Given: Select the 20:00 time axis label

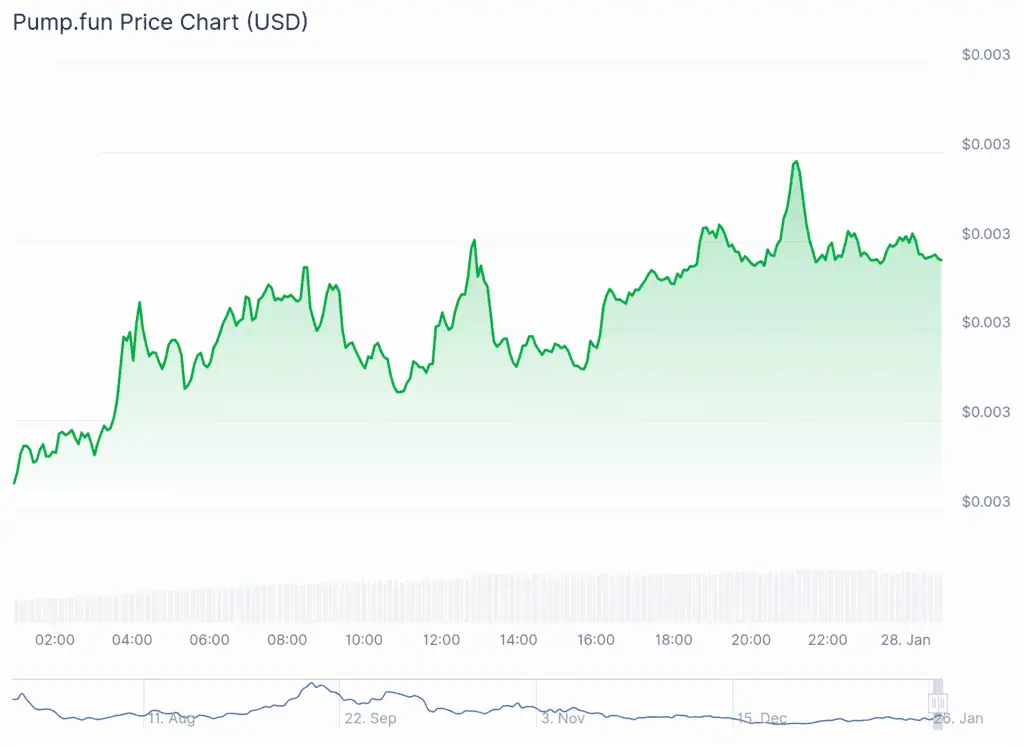Looking at the screenshot, I should pos(751,640).
